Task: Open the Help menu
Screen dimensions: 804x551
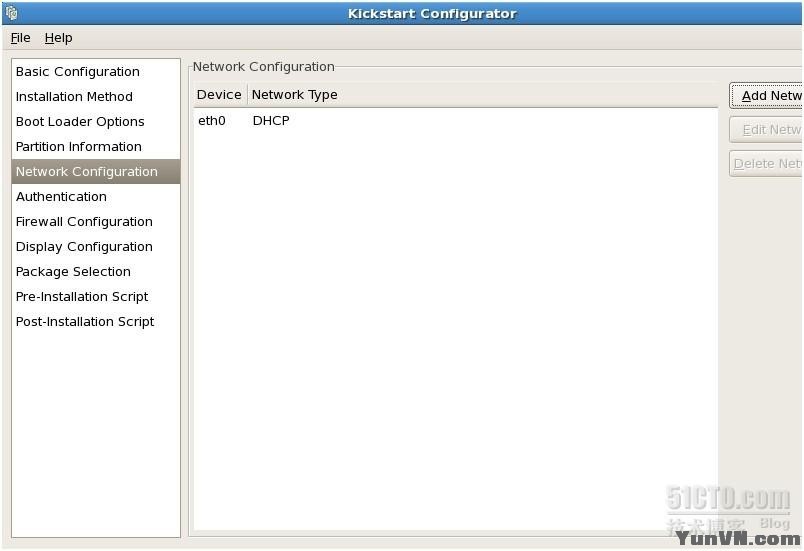Action: tap(58, 38)
